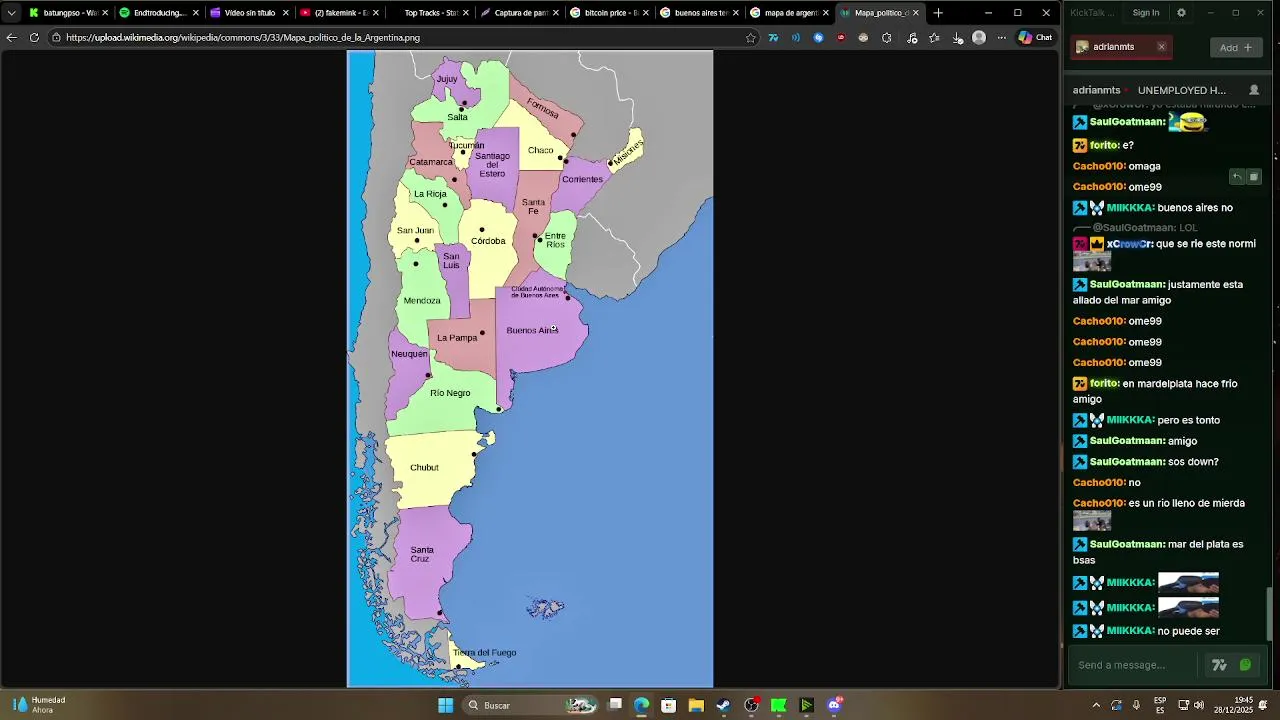Click Sign In in KickTalk
The image size is (1280, 720).
1146,13
